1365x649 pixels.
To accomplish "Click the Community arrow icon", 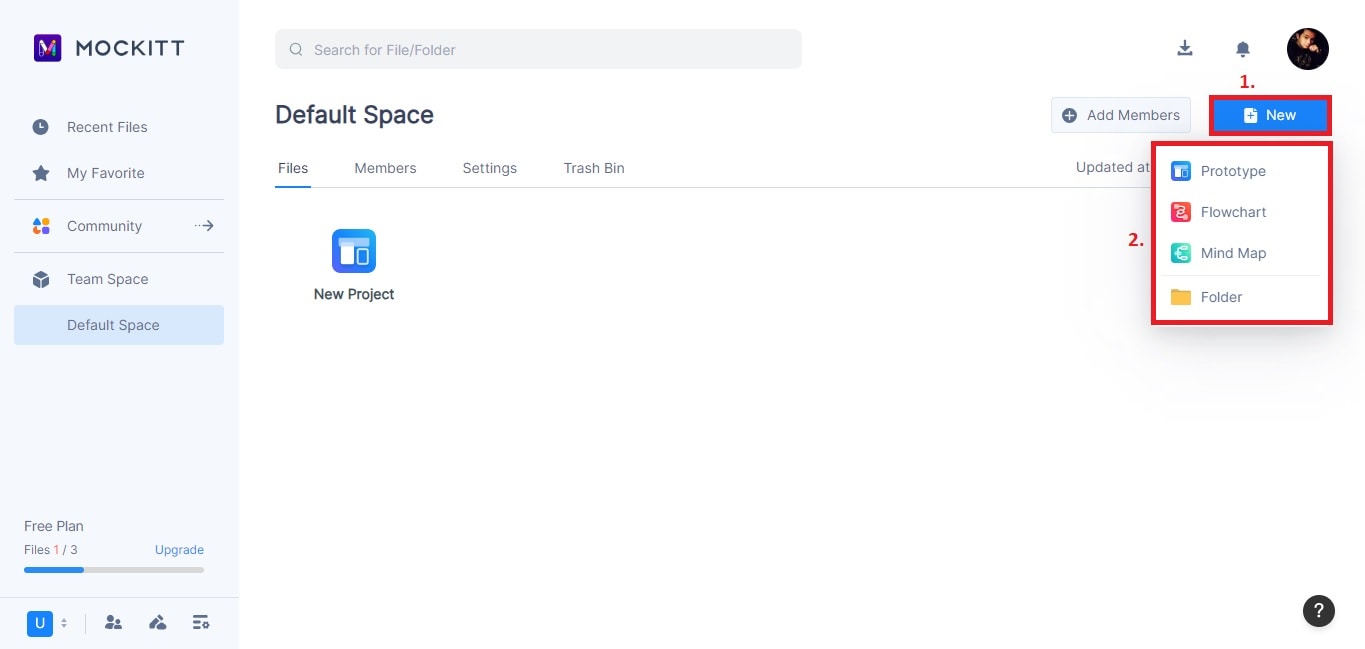I will (204, 226).
